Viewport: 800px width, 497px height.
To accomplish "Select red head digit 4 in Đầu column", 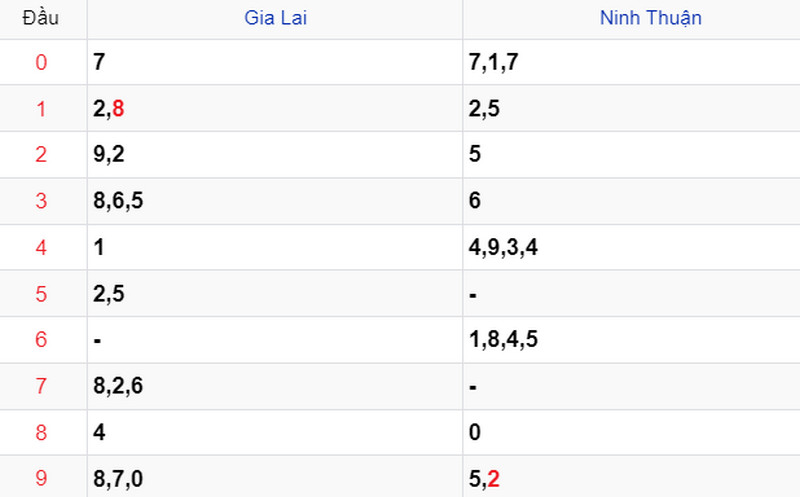I will pyautogui.click(x=41, y=247).
